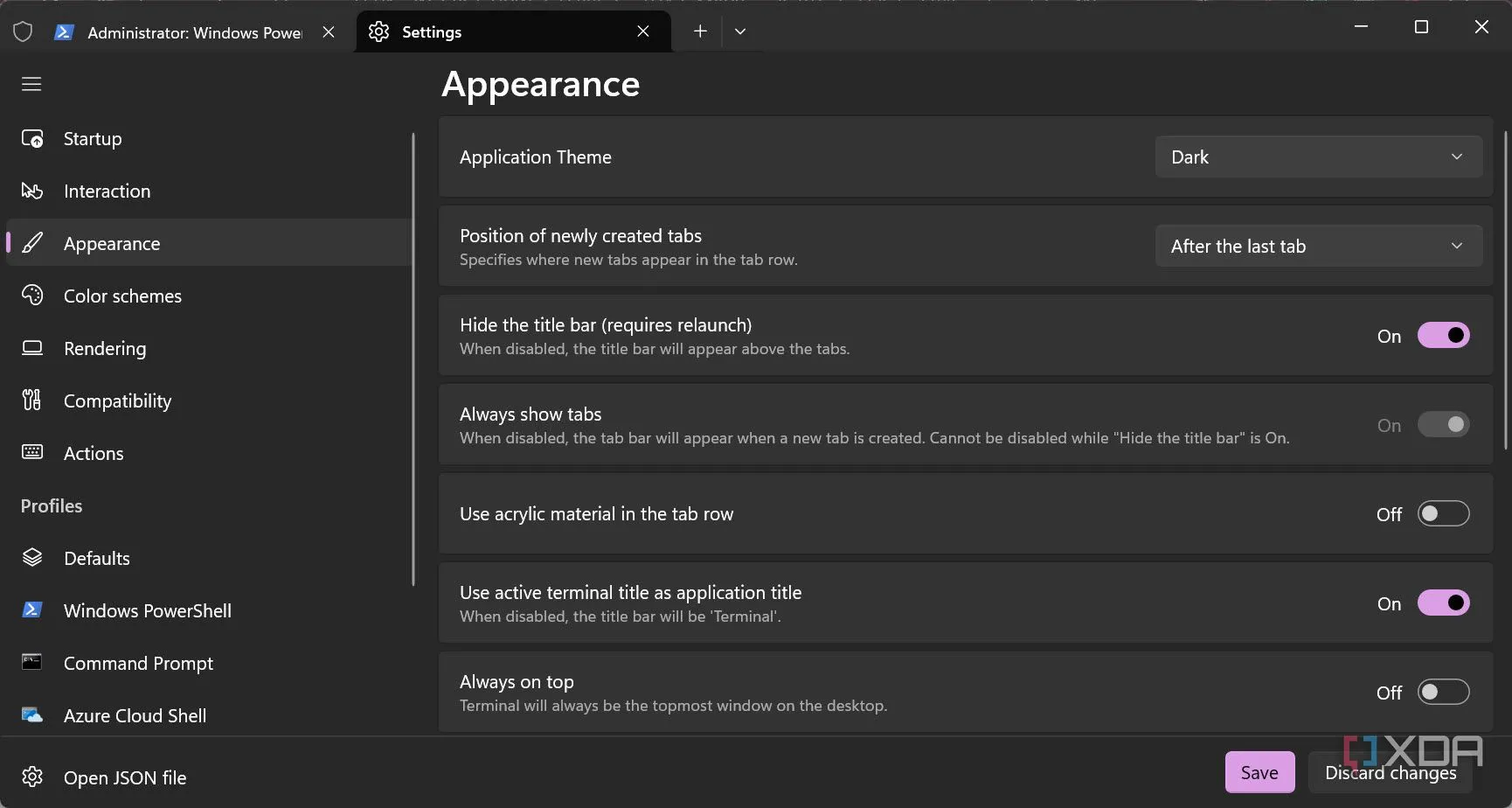Click the Appearance brush icon
The width and height of the screenshot is (1512, 808).
coord(32,243)
